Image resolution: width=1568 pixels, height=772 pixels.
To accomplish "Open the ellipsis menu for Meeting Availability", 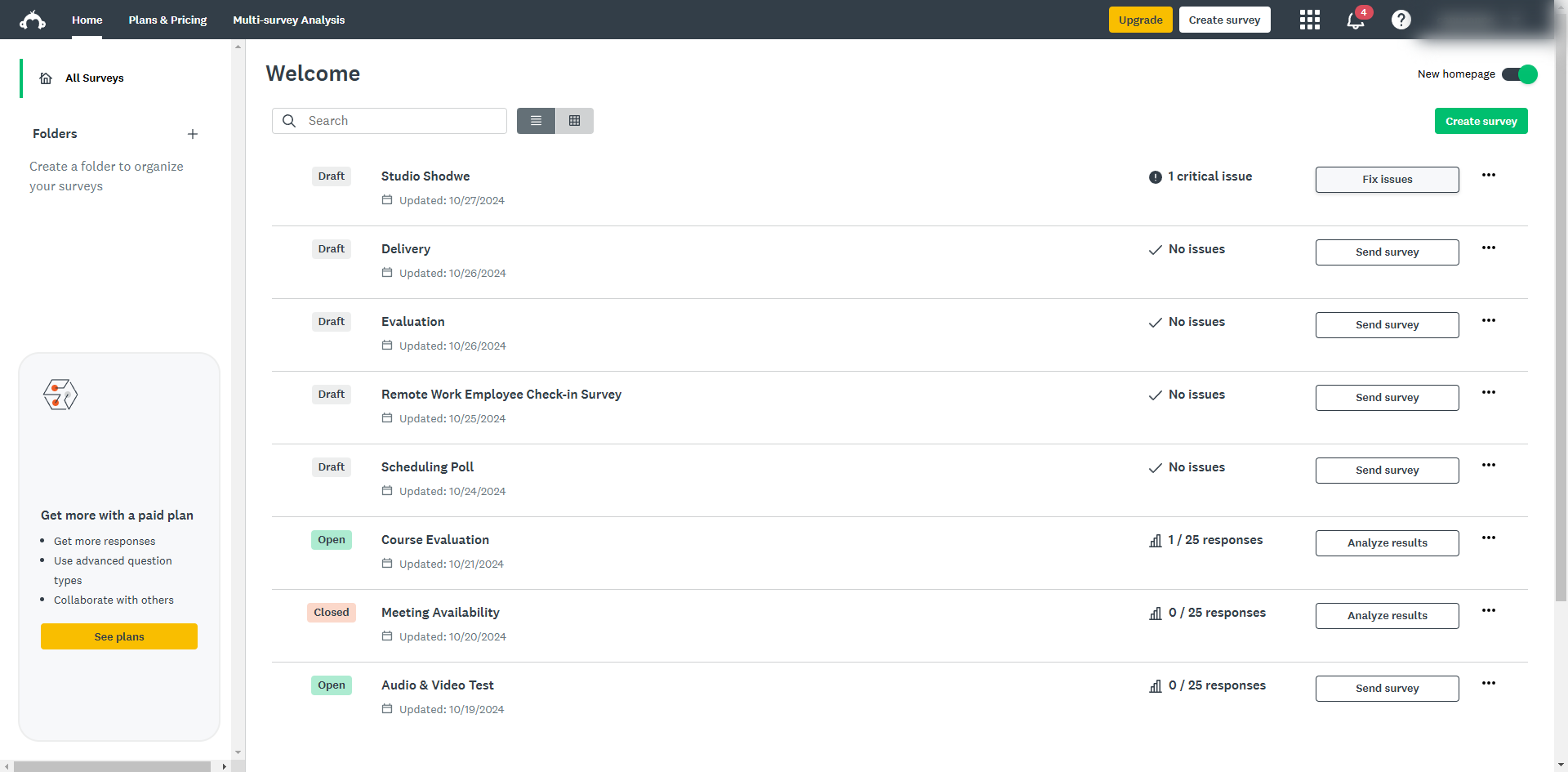I will point(1489,610).
